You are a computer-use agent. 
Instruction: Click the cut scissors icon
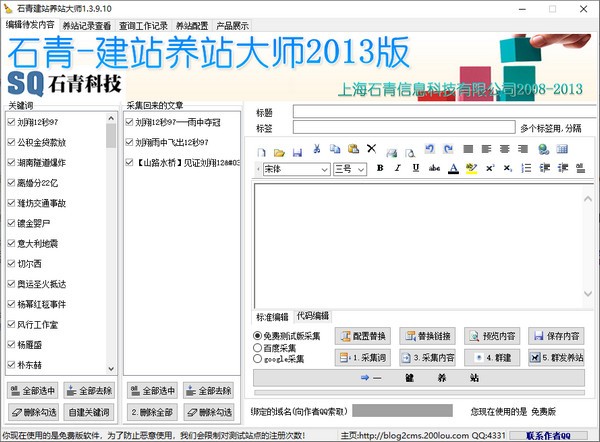point(317,148)
